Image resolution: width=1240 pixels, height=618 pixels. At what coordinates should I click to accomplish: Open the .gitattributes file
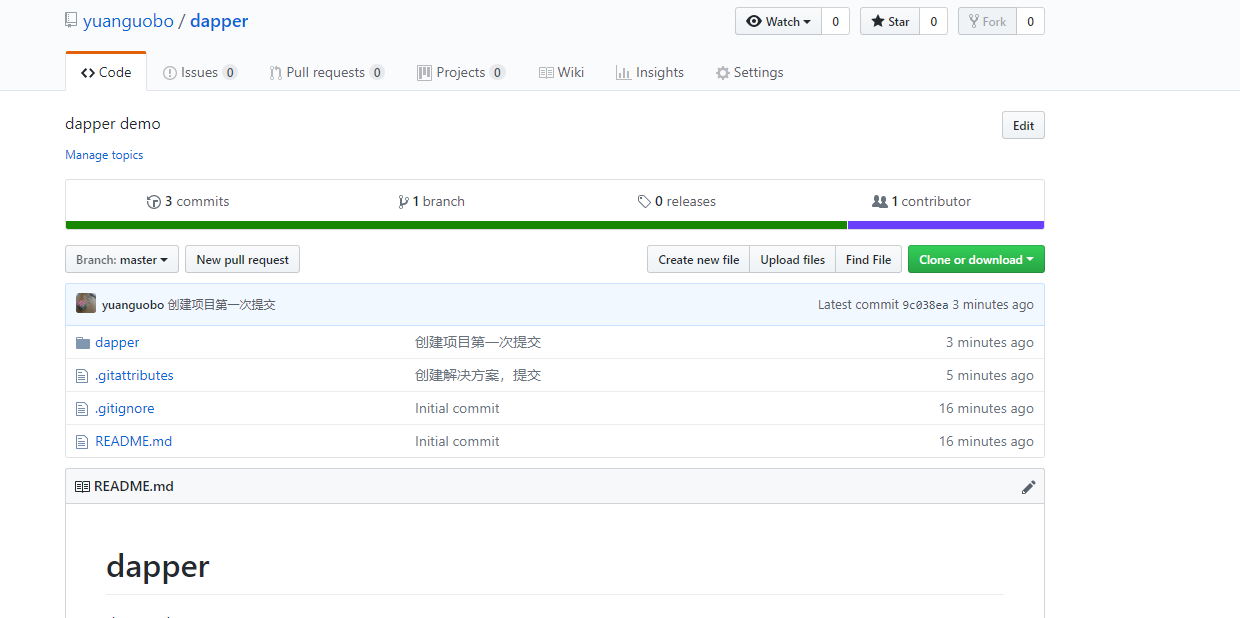[x=134, y=375]
